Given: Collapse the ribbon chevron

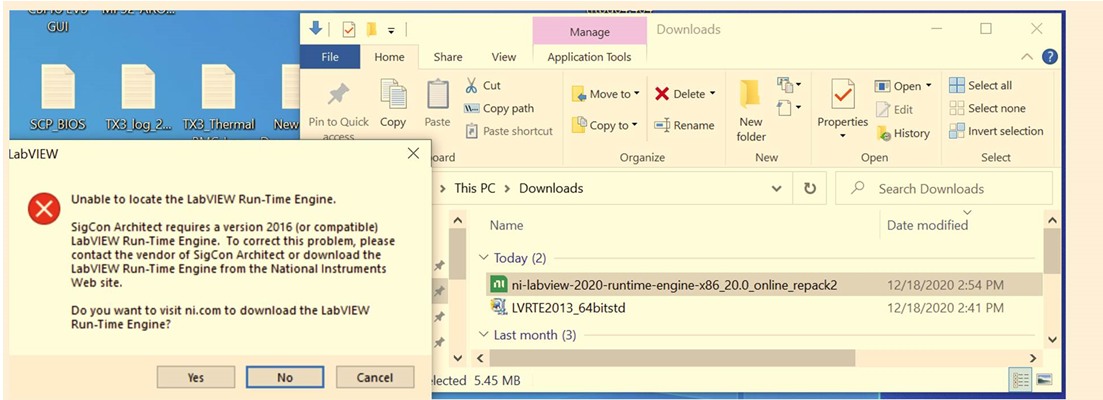Looking at the screenshot, I should (1027, 57).
